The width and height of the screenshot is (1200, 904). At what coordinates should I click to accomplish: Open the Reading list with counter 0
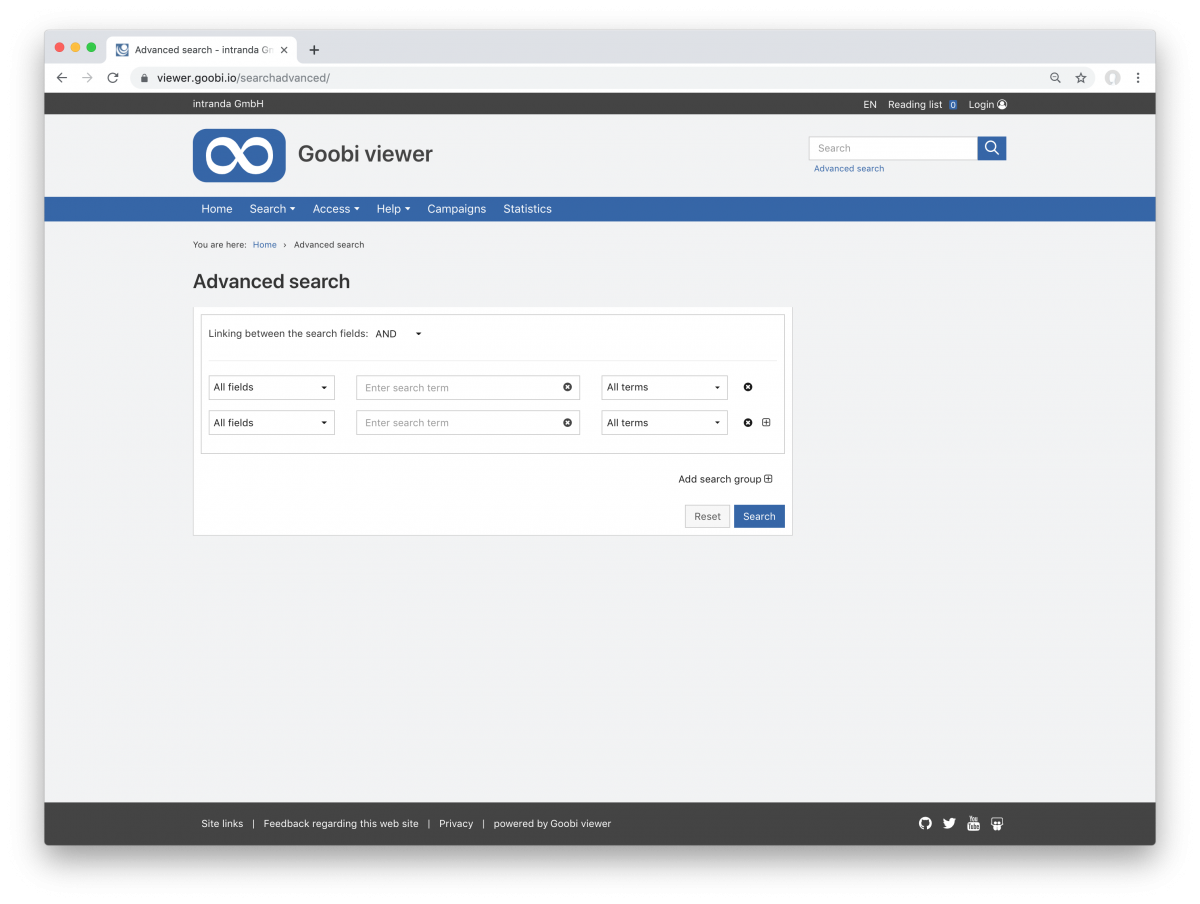click(921, 104)
